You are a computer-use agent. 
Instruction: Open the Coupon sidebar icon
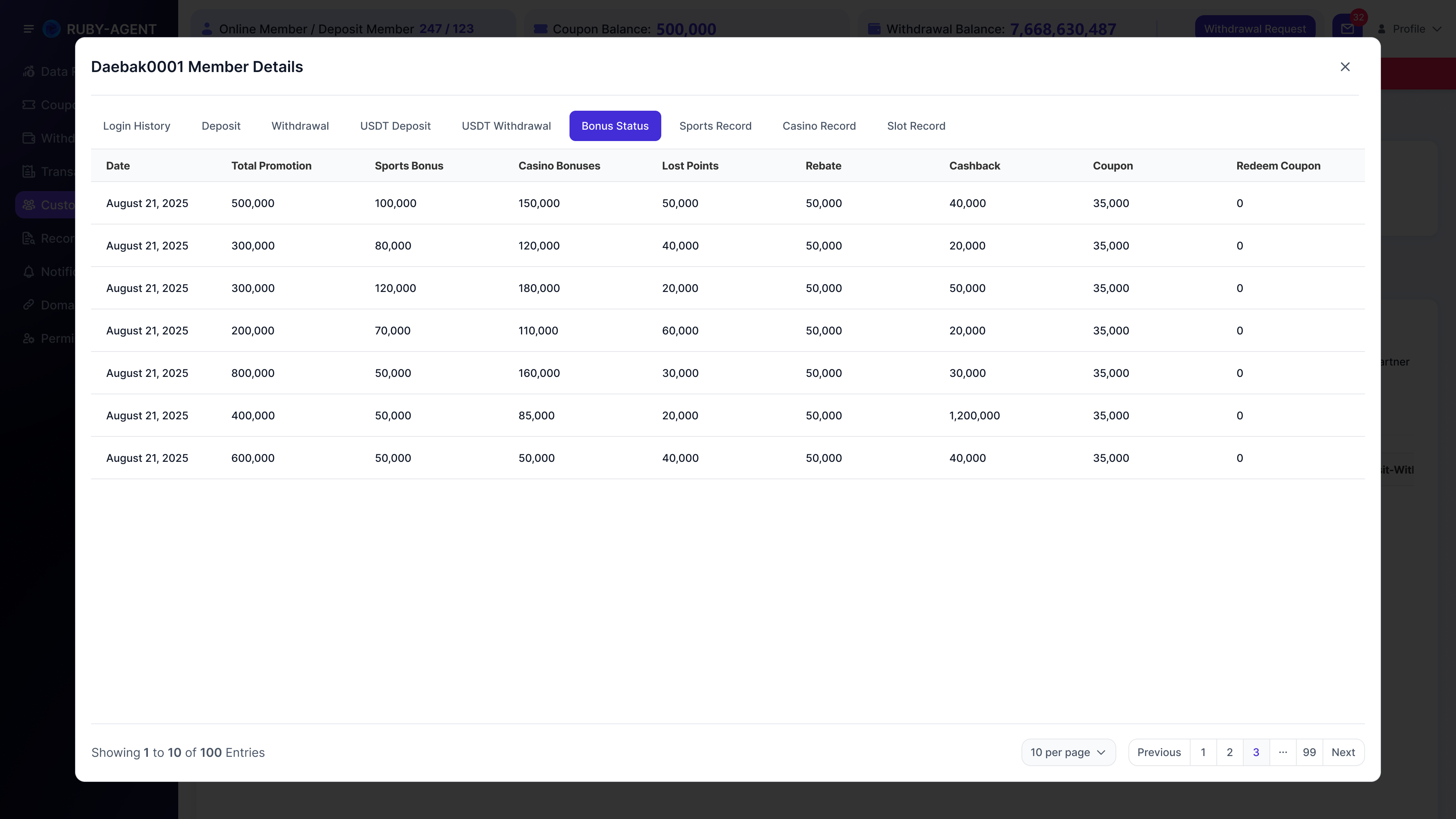coord(29,105)
